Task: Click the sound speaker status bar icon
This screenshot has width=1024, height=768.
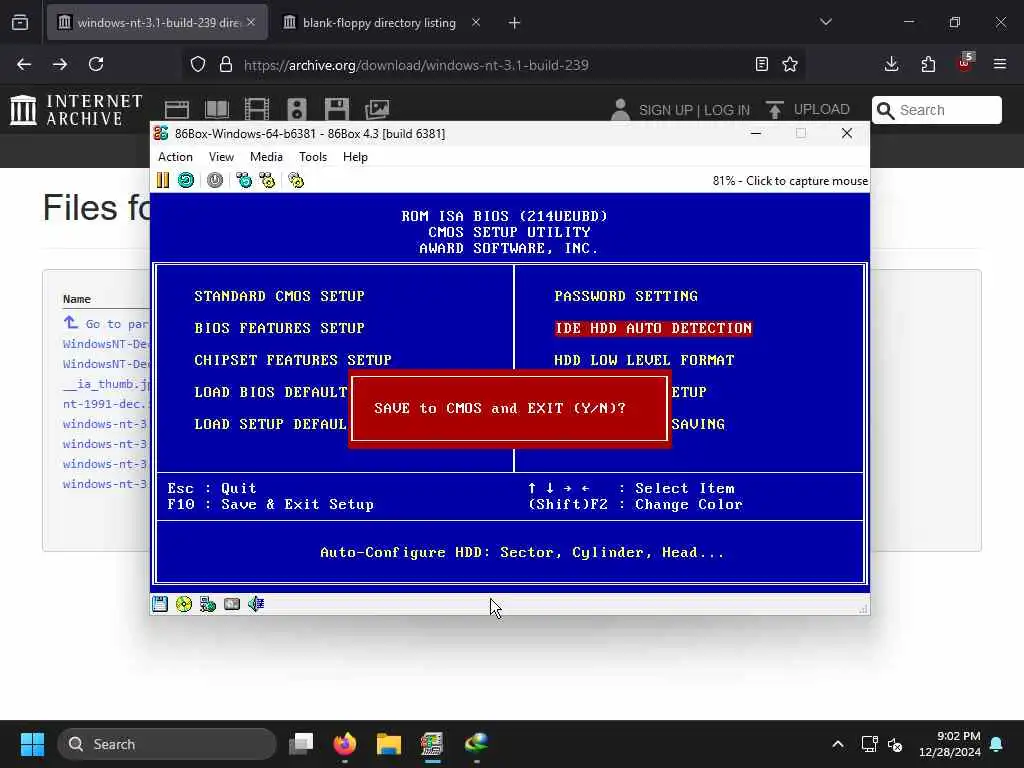Action: 256,604
